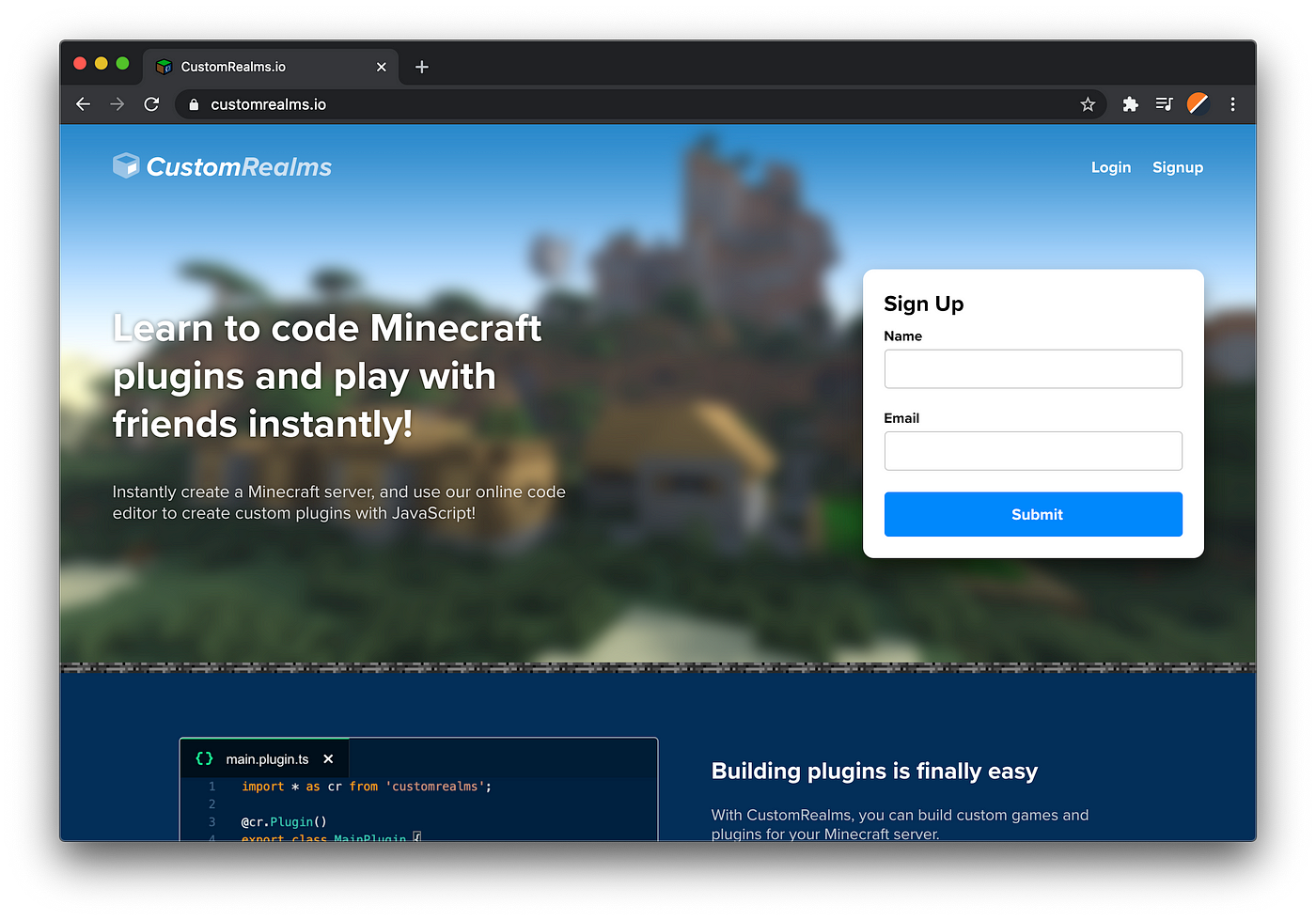The width and height of the screenshot is (1316, 920).
Task: Click the browser forward arrow
Action: point(117,104)
